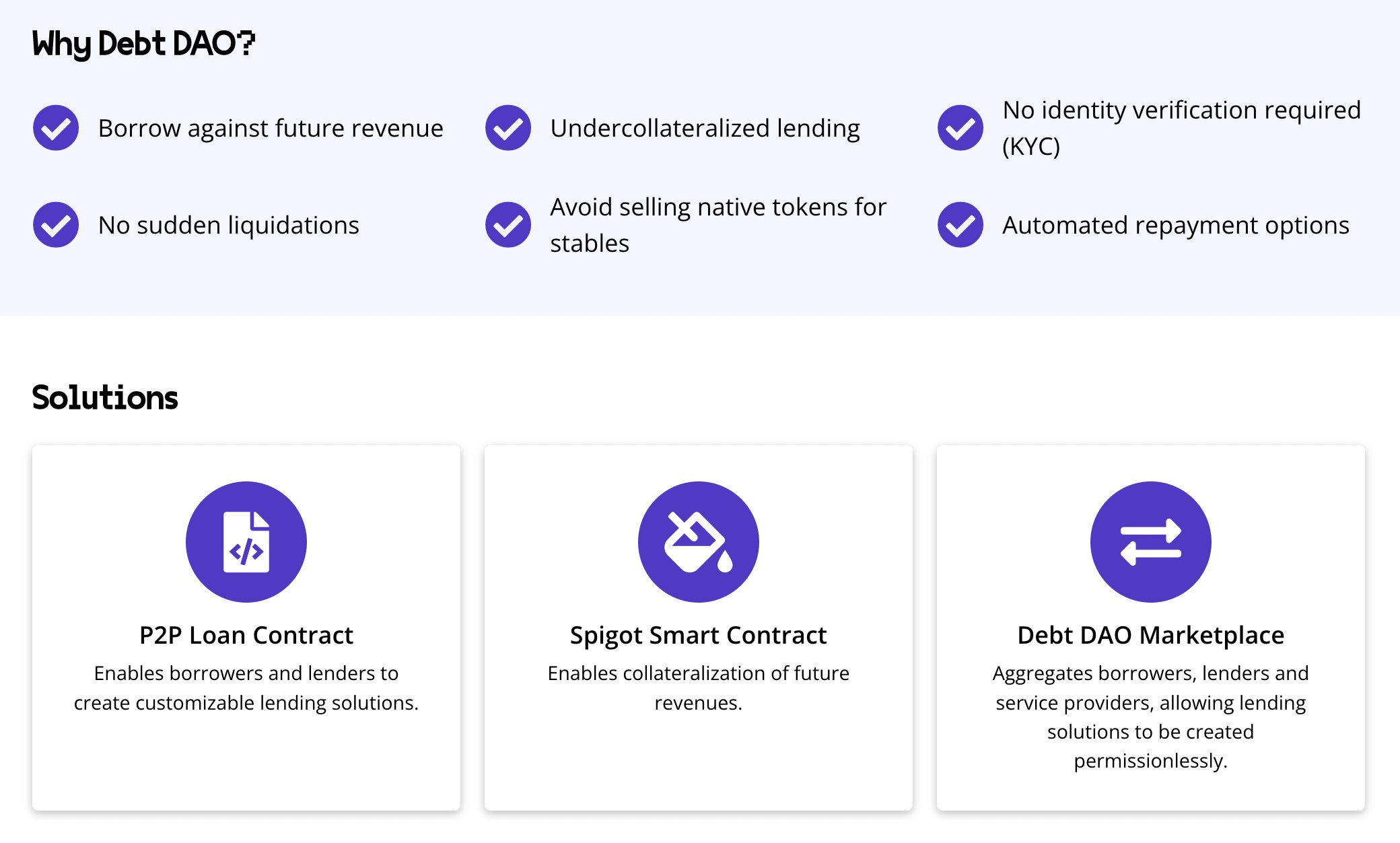Click the Undercollateralized lending text
This screenshot has width=1400, height=843.
(705, 128)
